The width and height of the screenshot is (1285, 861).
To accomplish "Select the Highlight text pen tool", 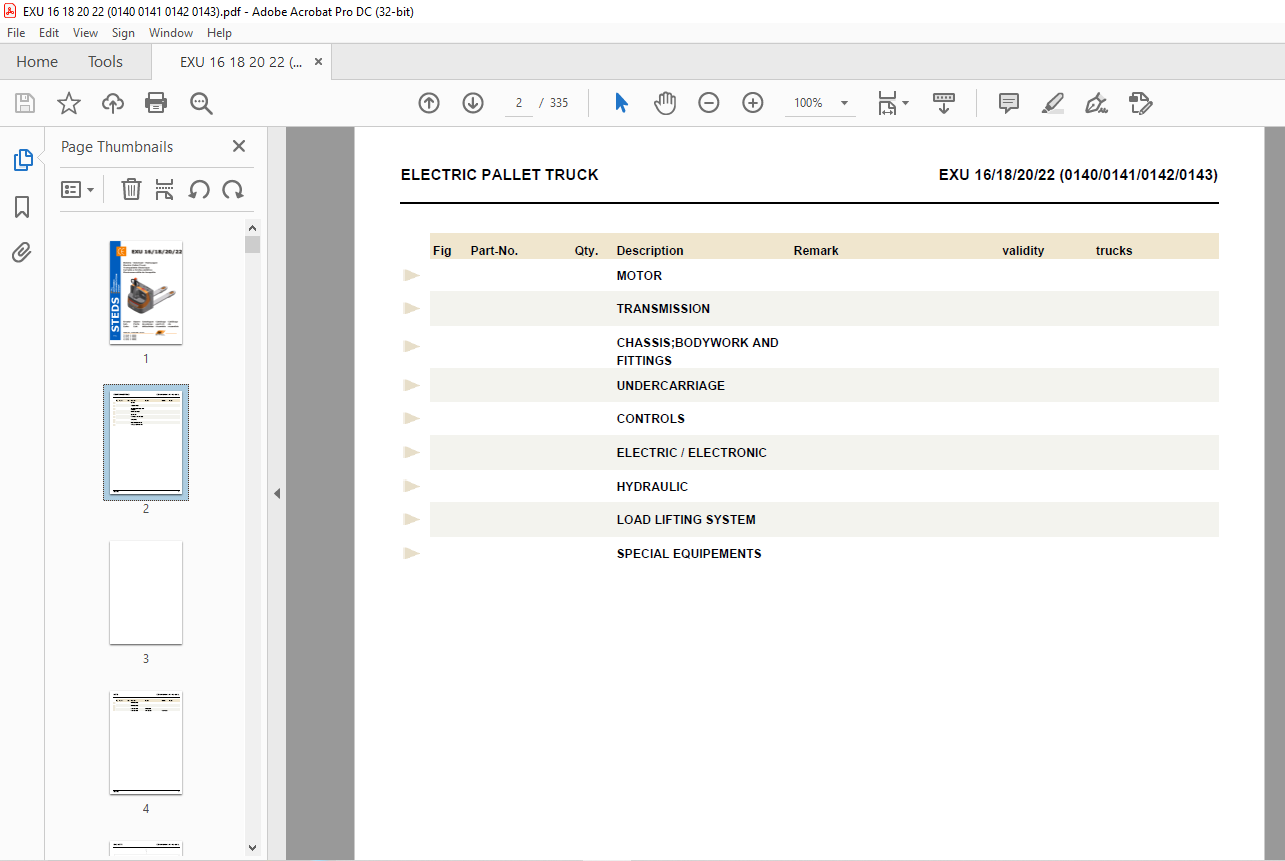I will (1053, 103).
